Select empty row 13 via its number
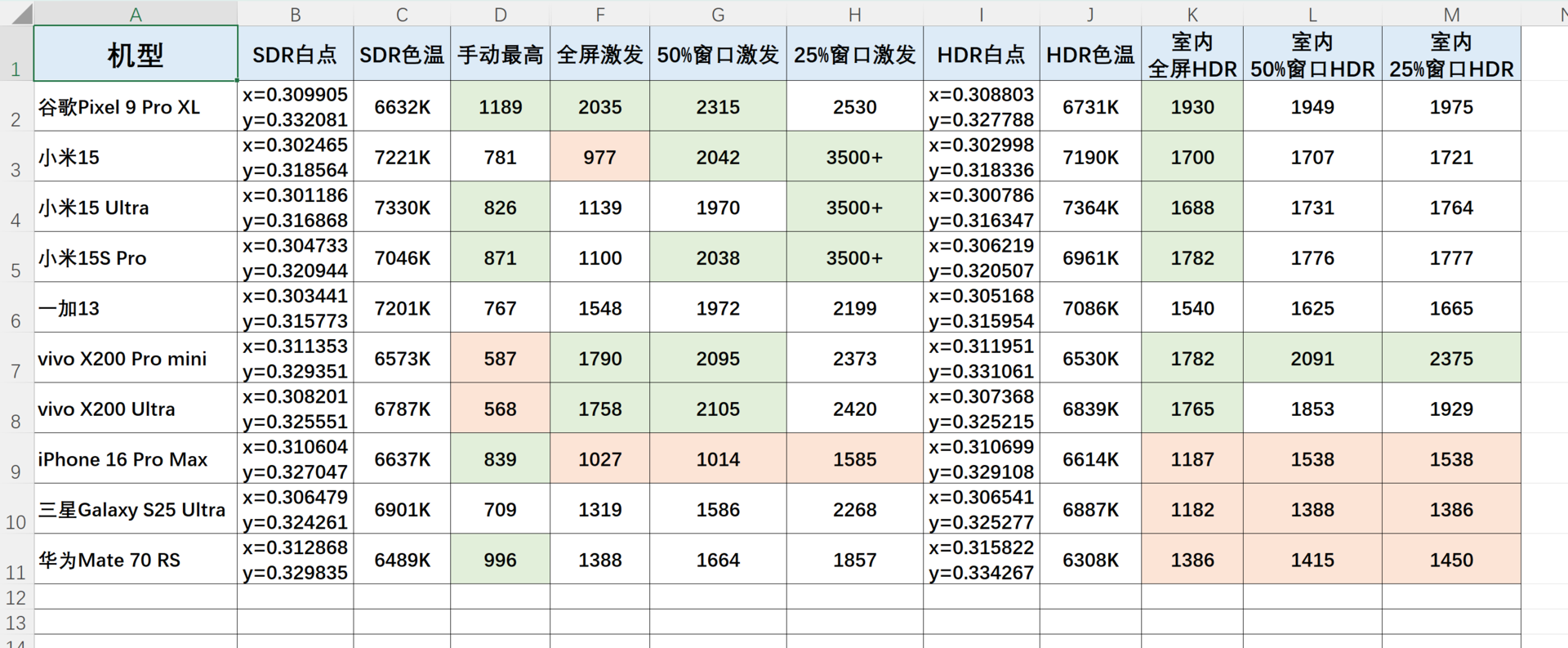Image resolution: width=1568 pixels, height=648 pixels. (16, 622)
